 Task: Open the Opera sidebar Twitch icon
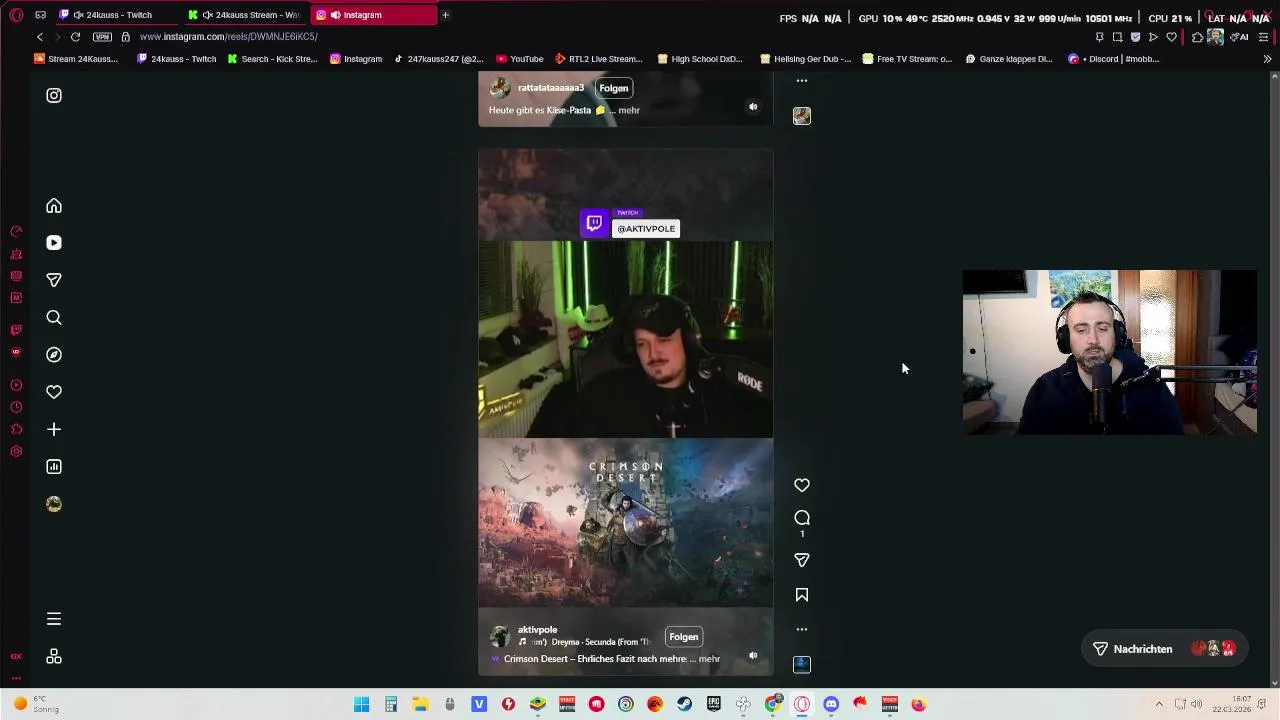pos(16,330)
